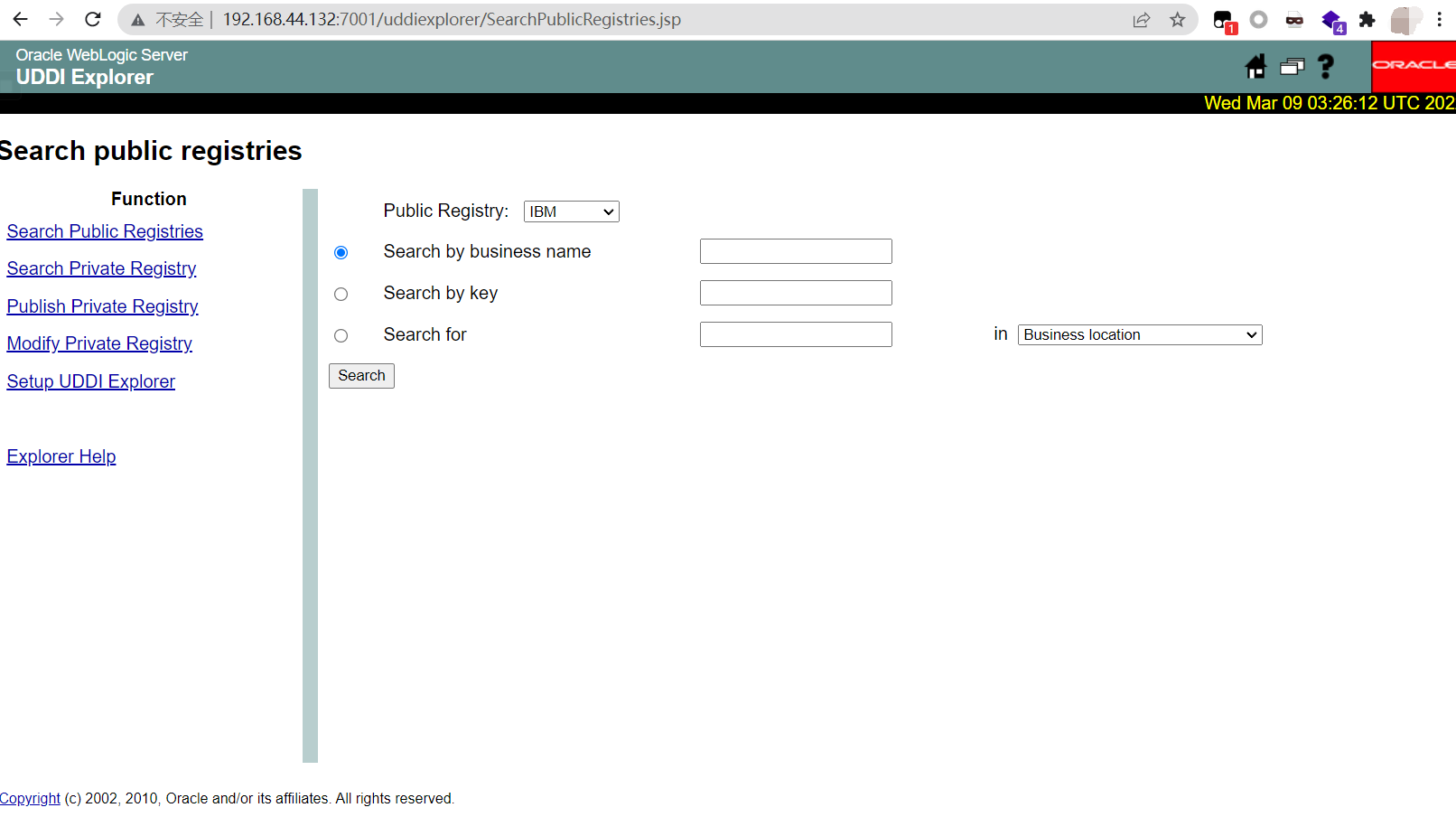Screen dimensions: 1456x817
Task: Open the windows console icon
Action: coord(1293,66)
